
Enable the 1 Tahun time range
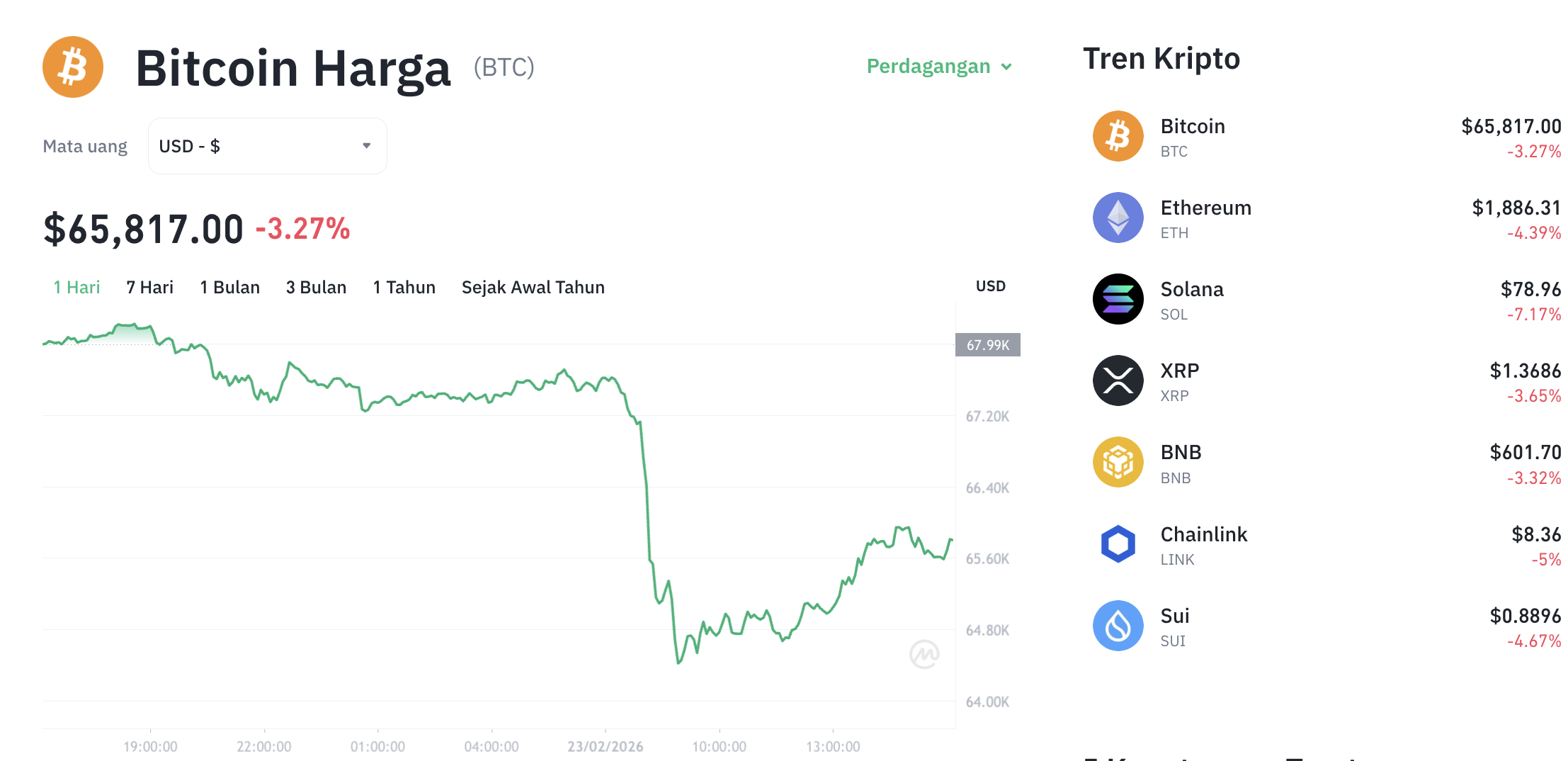[404, 288]
